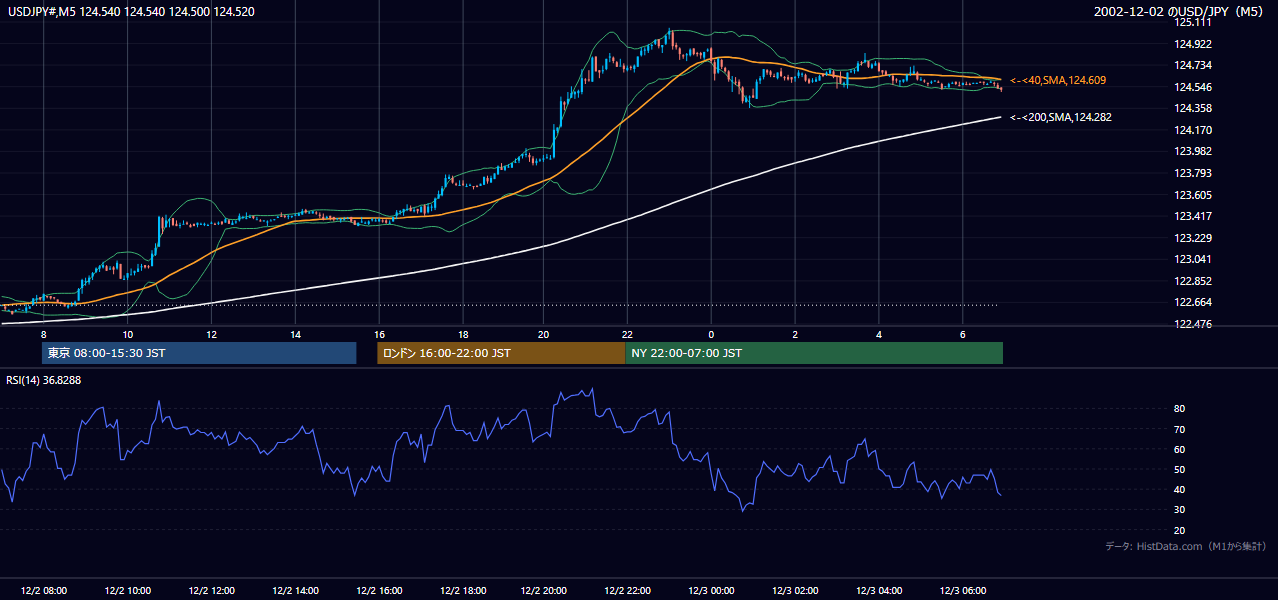This screenshot has height=600, width=1278.
Task: Click the hour 18 label under the price chart
Action: point(463,334)
